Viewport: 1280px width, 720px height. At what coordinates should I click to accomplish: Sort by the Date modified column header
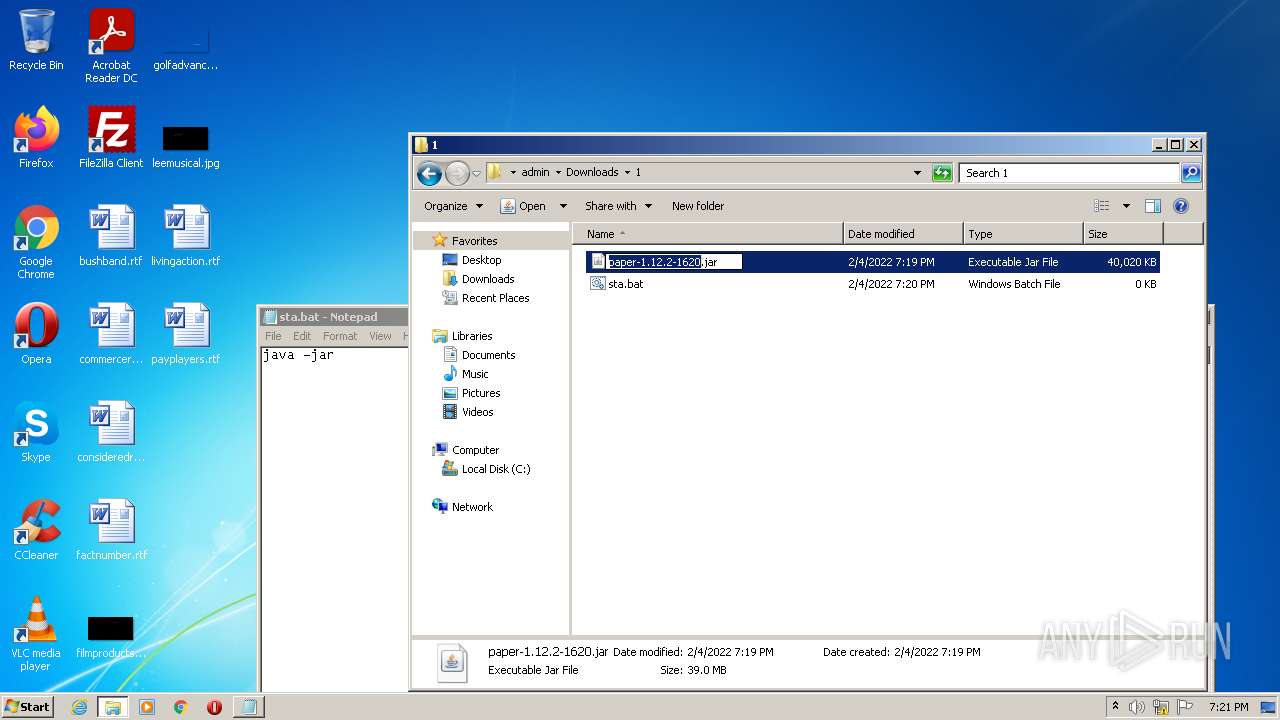click(x=904, y=234)
